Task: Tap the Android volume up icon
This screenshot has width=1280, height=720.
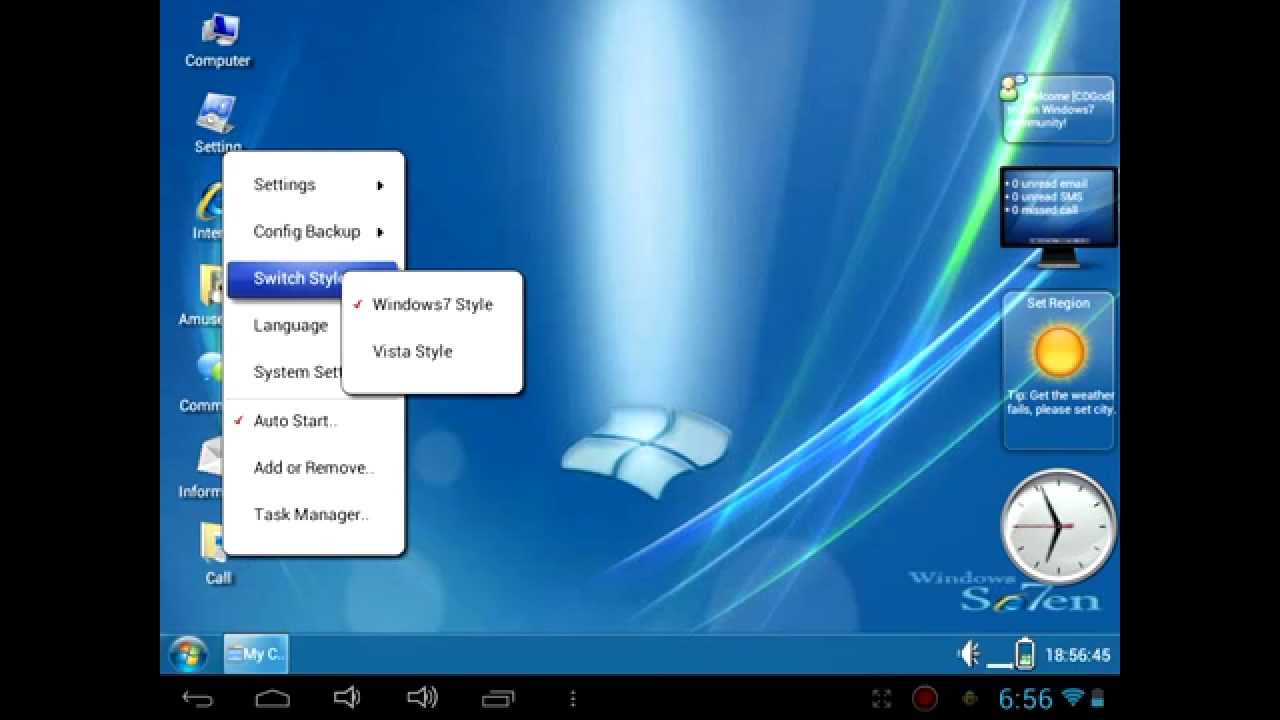Action: coord(422,697)
